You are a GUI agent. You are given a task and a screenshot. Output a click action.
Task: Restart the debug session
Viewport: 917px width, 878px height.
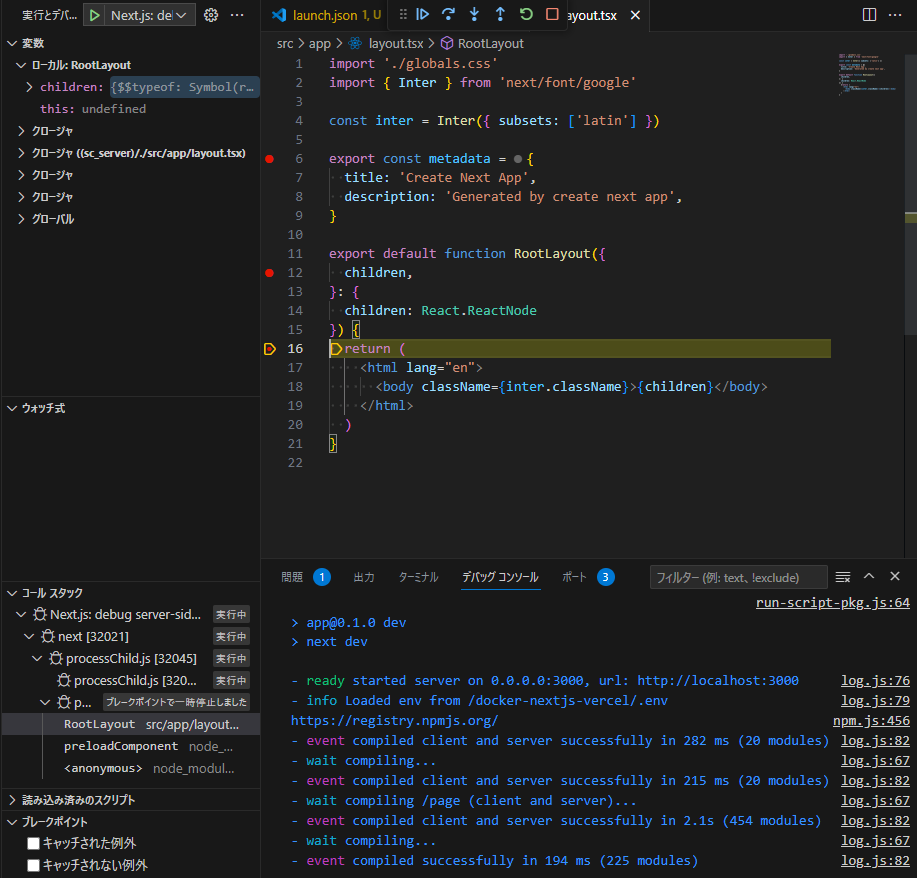point(526,15)
